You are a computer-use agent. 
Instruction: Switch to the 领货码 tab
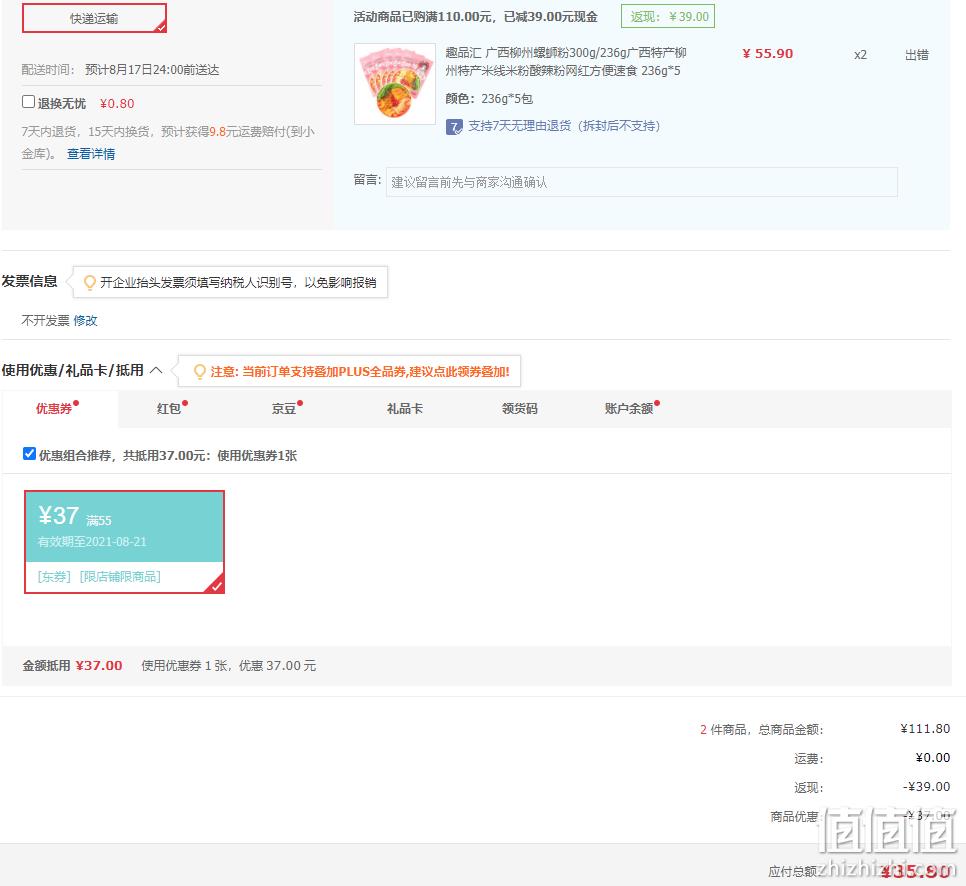coord(519,408)
